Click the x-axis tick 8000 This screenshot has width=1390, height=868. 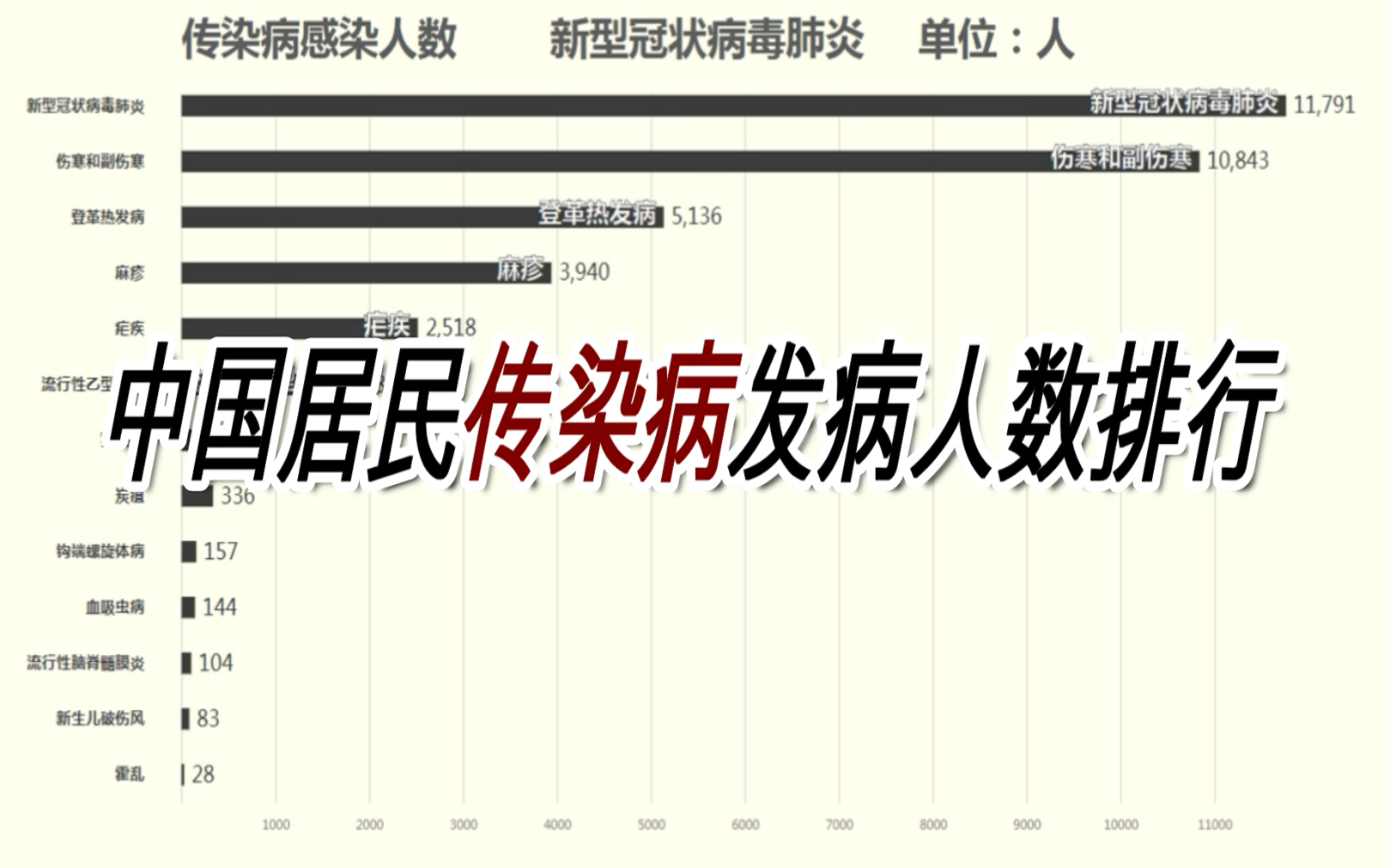click(933, 824)
